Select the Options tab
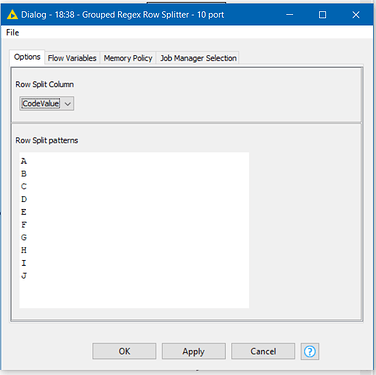The image size is (376, 375). click(27, 57)
